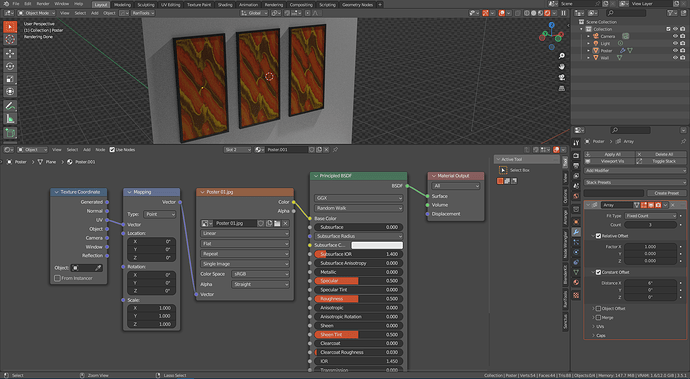Image resolution: width=690 pixels, height=379 pixels.
Task: Open the node editor Node menu
Action: point(100,150)
